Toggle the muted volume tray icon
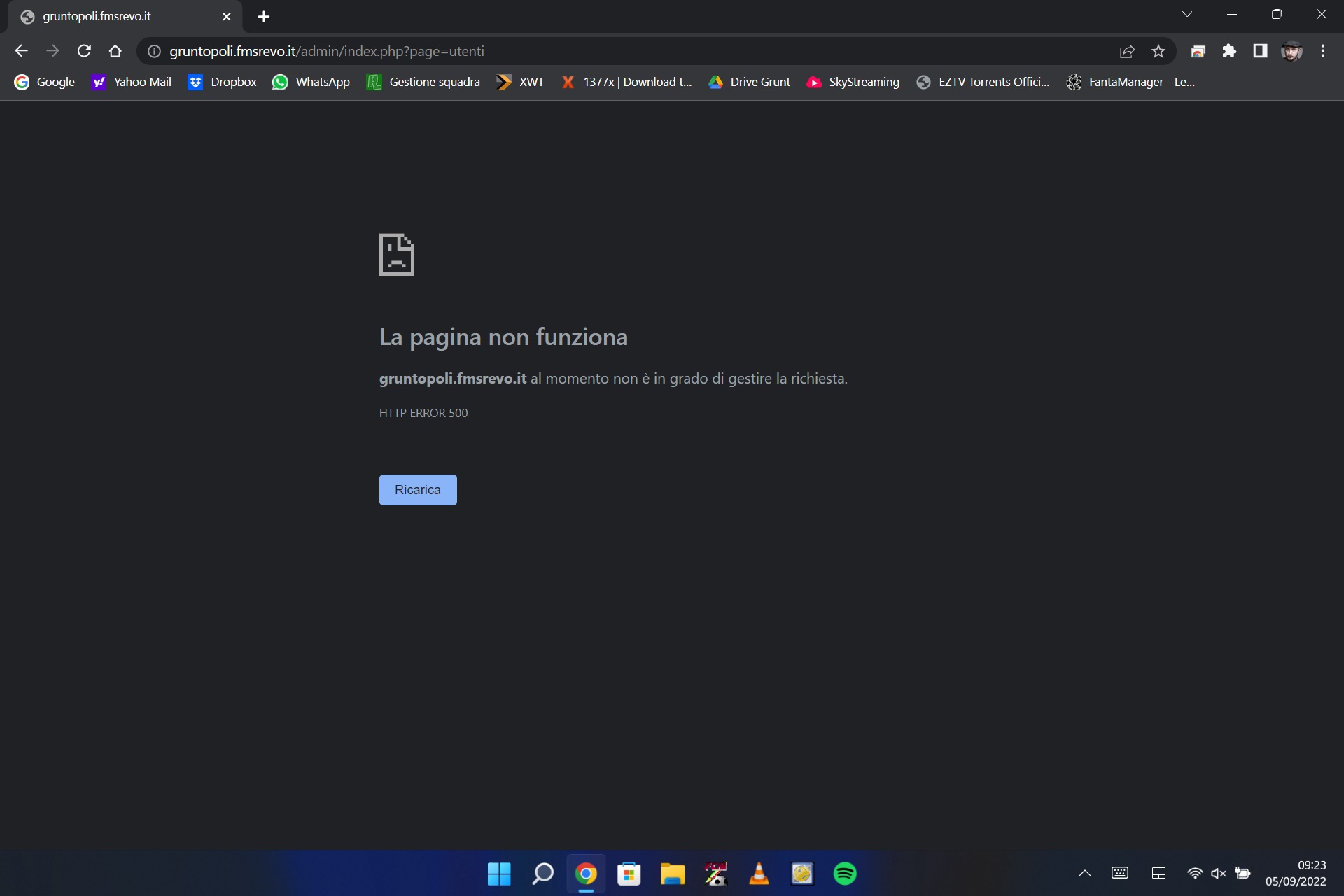The image size is (1344, 896). 1218,873
